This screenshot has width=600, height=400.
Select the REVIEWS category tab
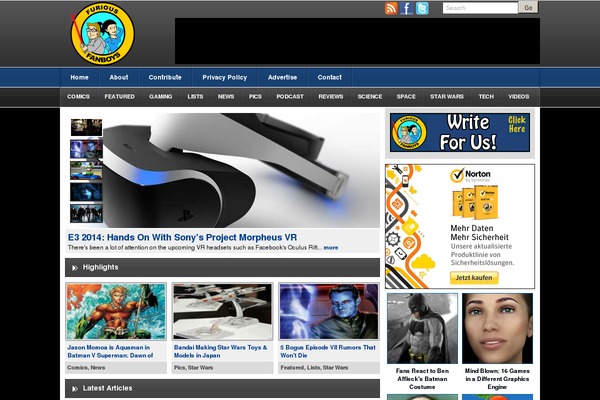point(331,97)
